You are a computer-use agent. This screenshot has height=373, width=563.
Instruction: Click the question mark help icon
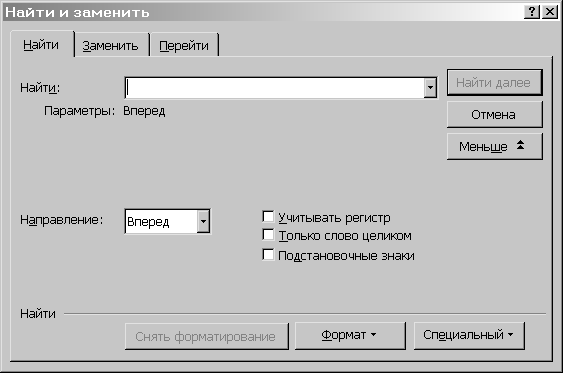532,12
